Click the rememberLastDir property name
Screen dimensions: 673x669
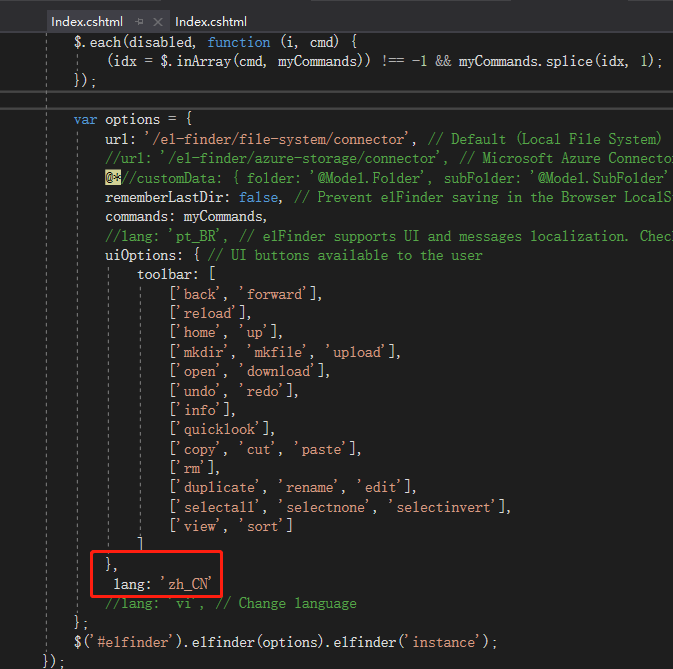pos(164,197)
